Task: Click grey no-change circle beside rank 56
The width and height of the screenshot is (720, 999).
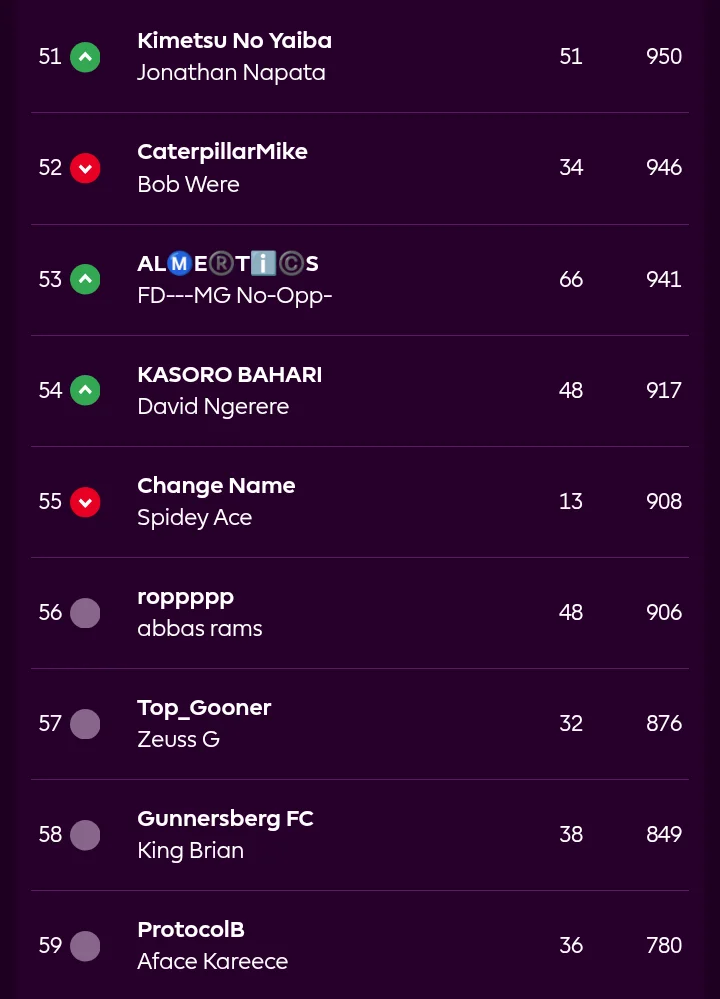Action: point(85,612)
